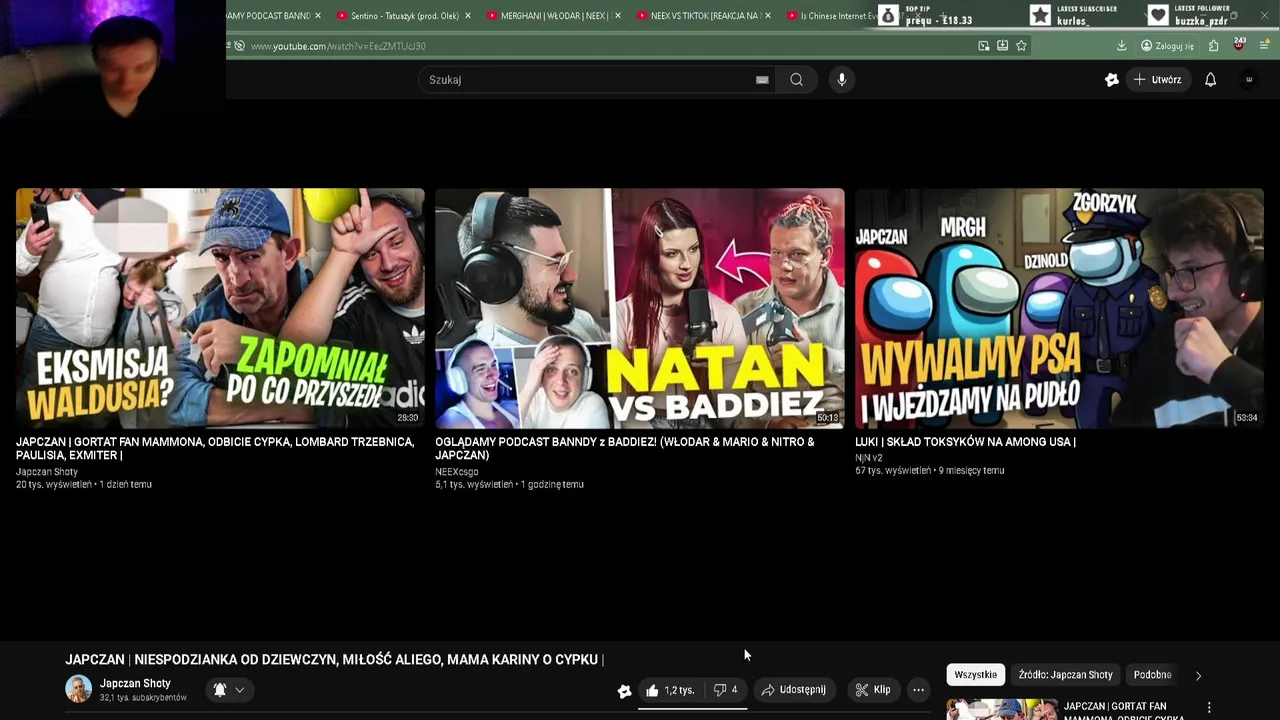
Task: Open the NEEXcsgo channel link
Action: coord(457,471)
